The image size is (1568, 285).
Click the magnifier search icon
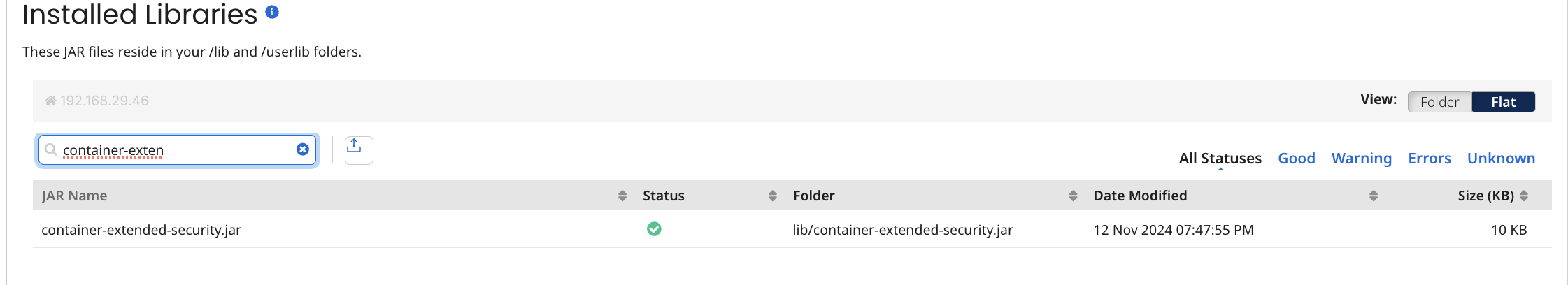click(51, 149)
